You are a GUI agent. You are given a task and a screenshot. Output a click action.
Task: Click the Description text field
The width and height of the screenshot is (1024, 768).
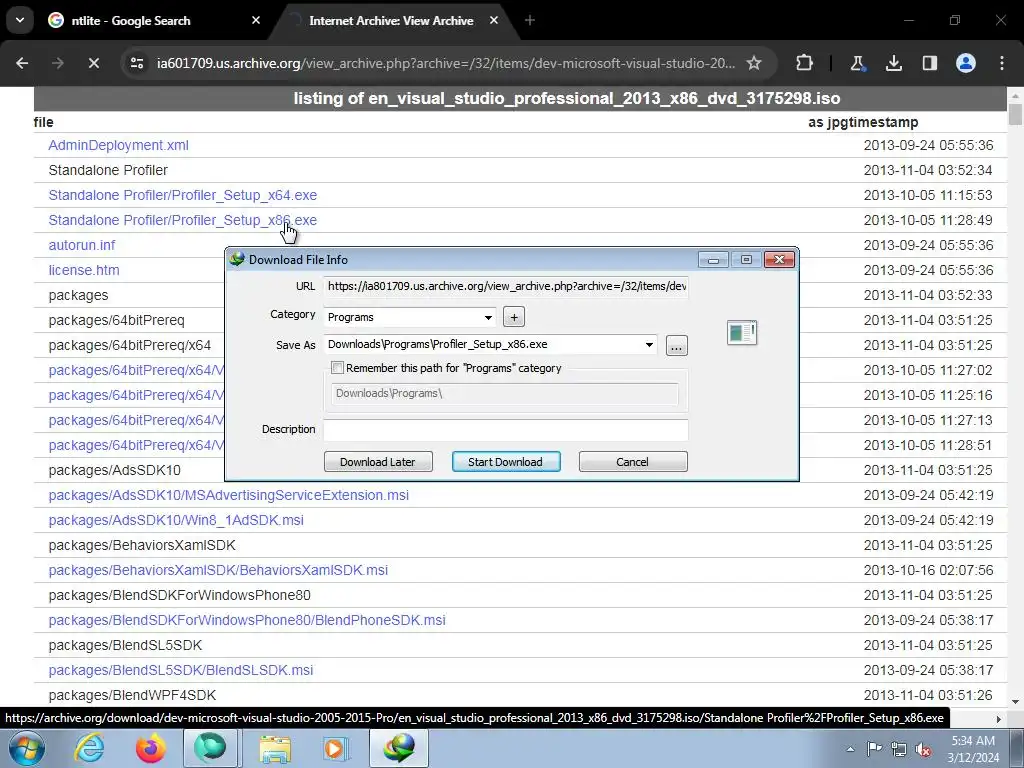(506, 430)
